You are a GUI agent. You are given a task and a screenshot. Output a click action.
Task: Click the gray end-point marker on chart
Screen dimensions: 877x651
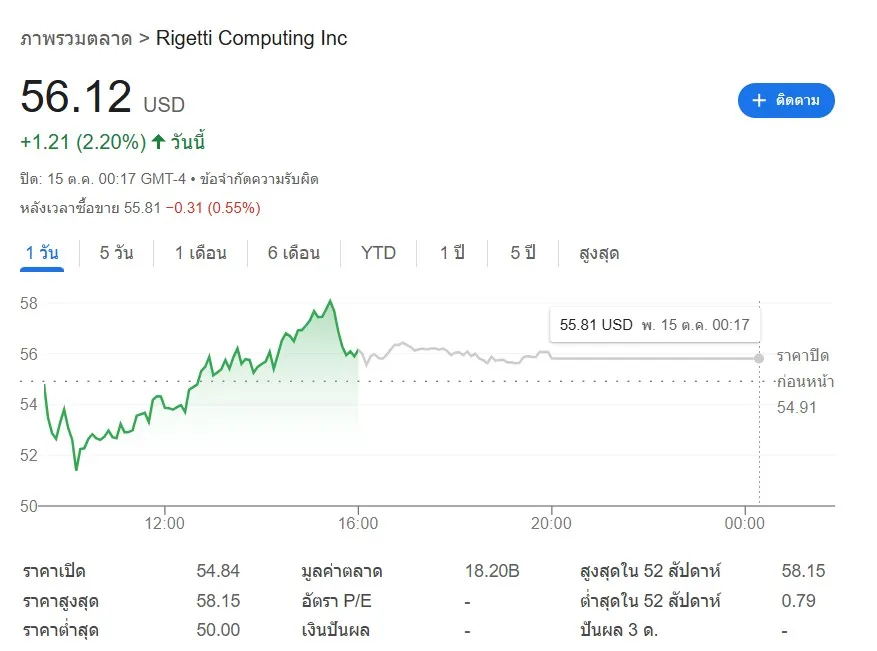click(759, 358)
